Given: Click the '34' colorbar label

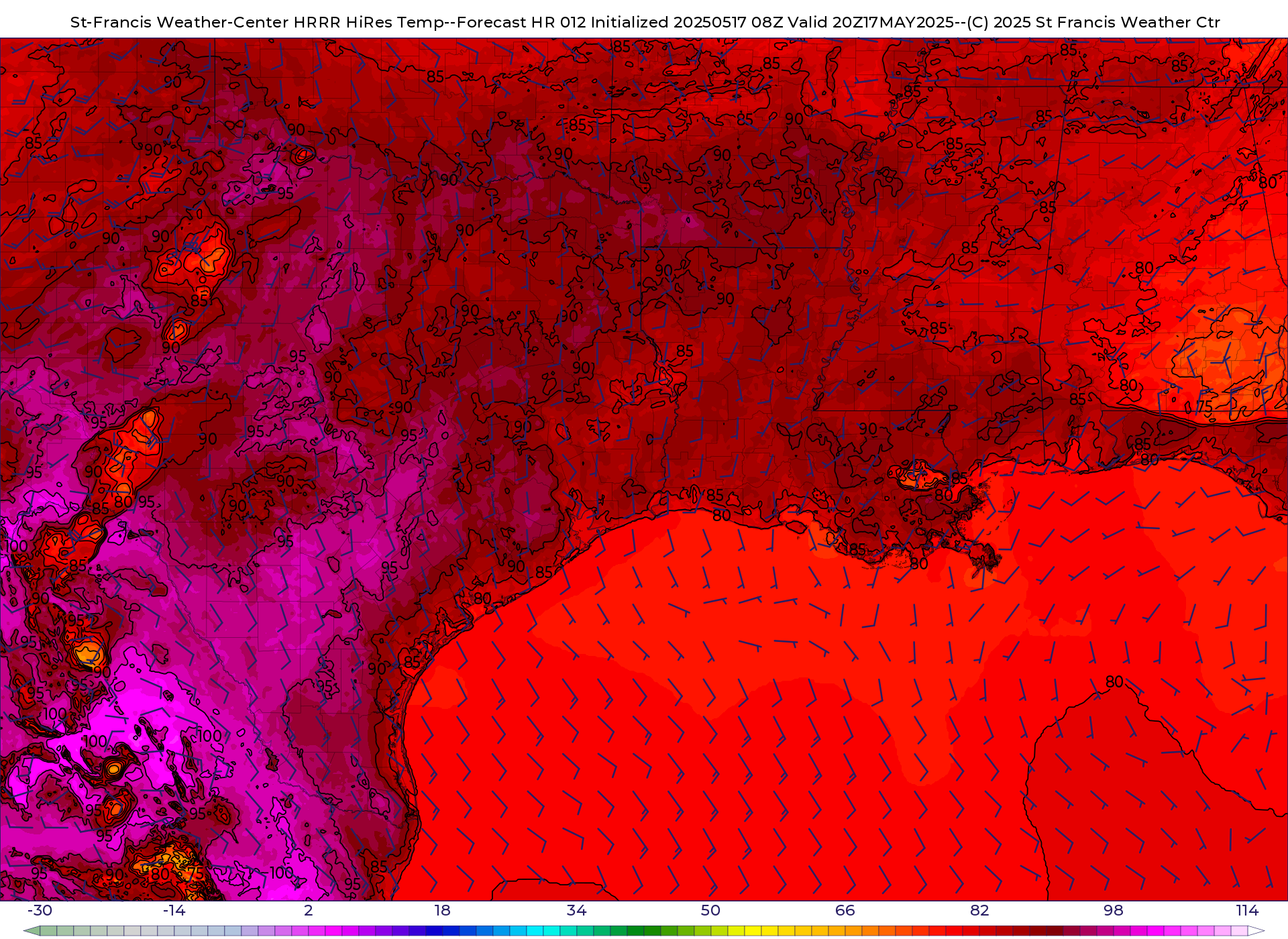Looking at the screenshot, I should coord(576,910).
